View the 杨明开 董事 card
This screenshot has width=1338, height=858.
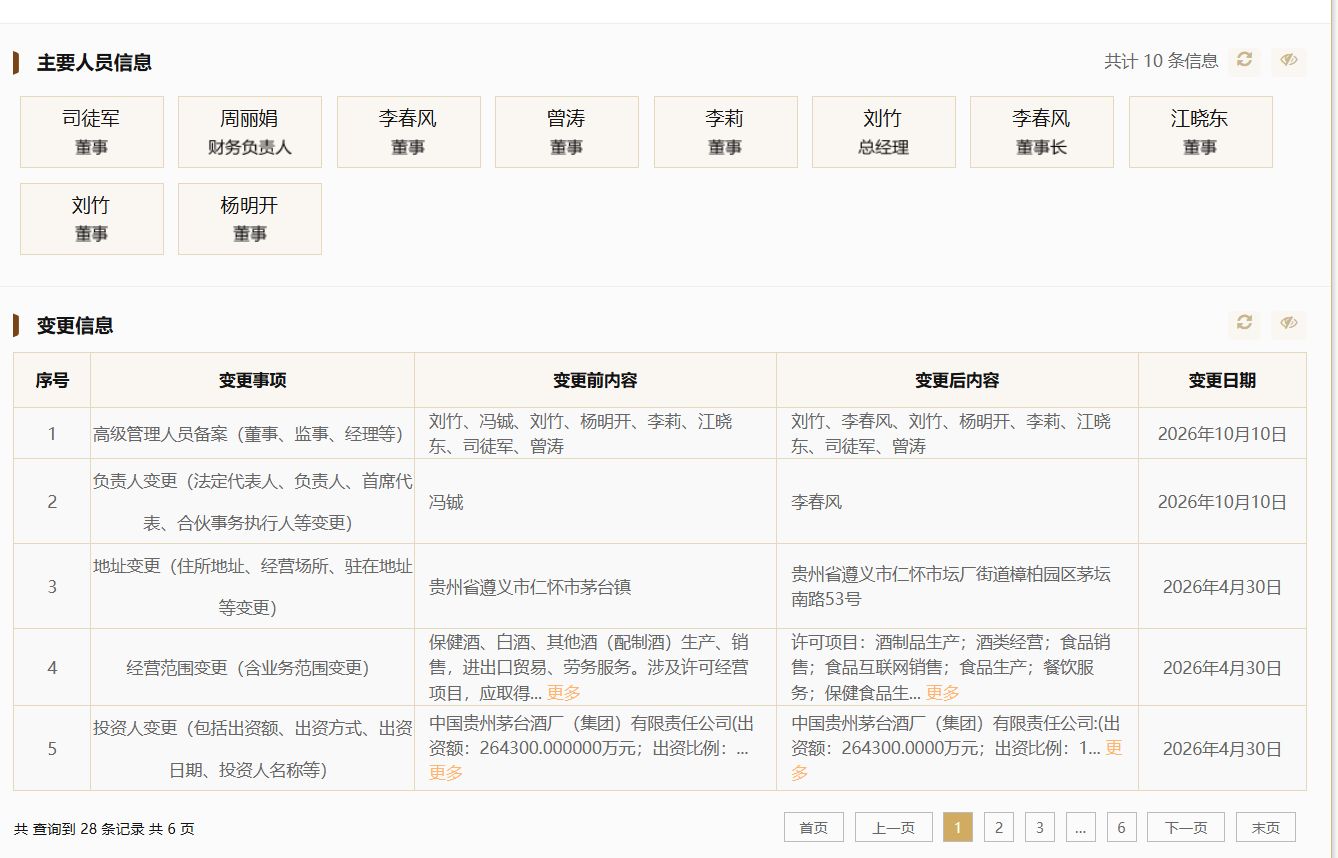point(250,219)
